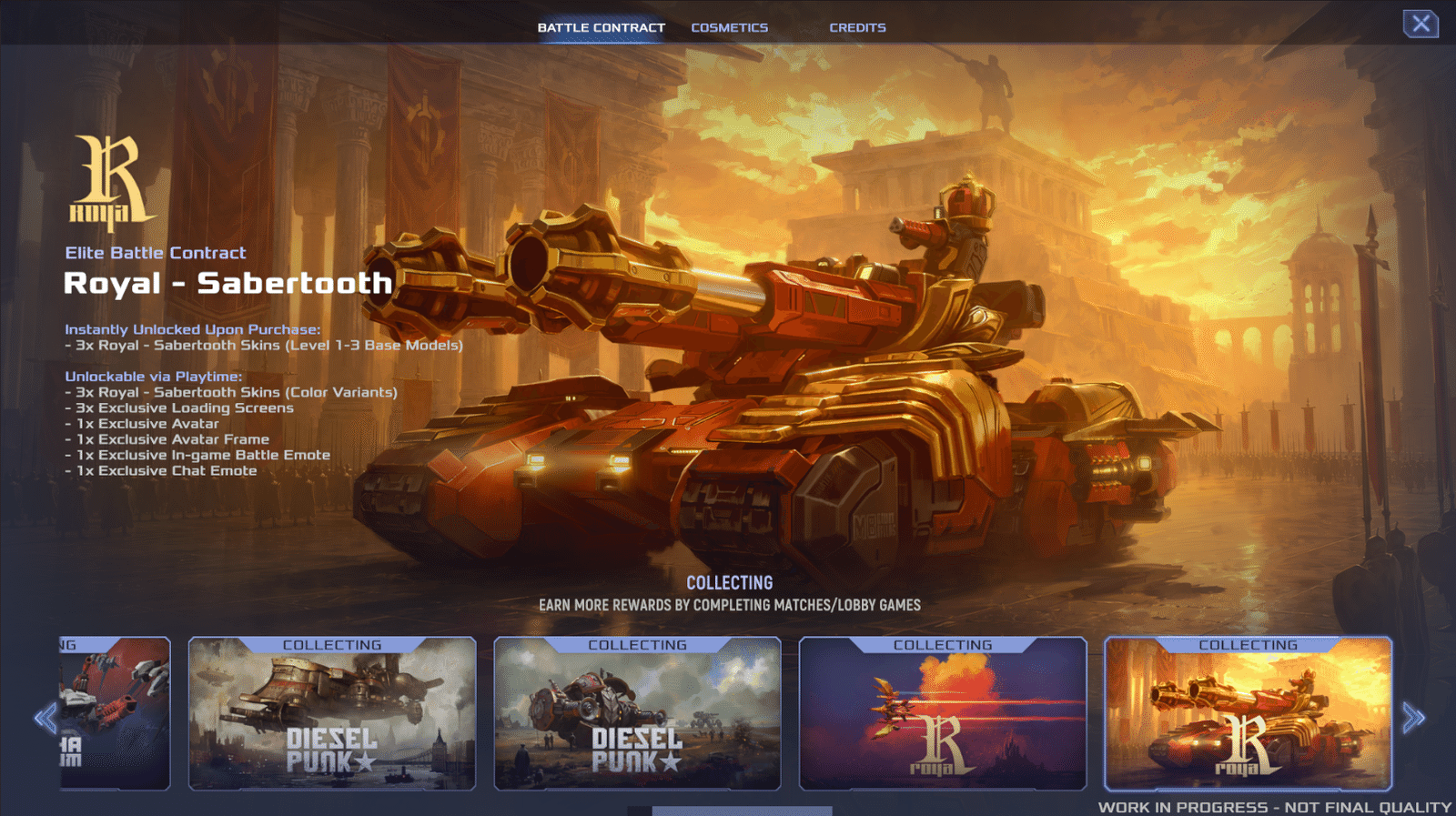Click the "1x Exclusive Avatar Frame" line
This screenshot has height=816, width=1456.
coord(167,439)
